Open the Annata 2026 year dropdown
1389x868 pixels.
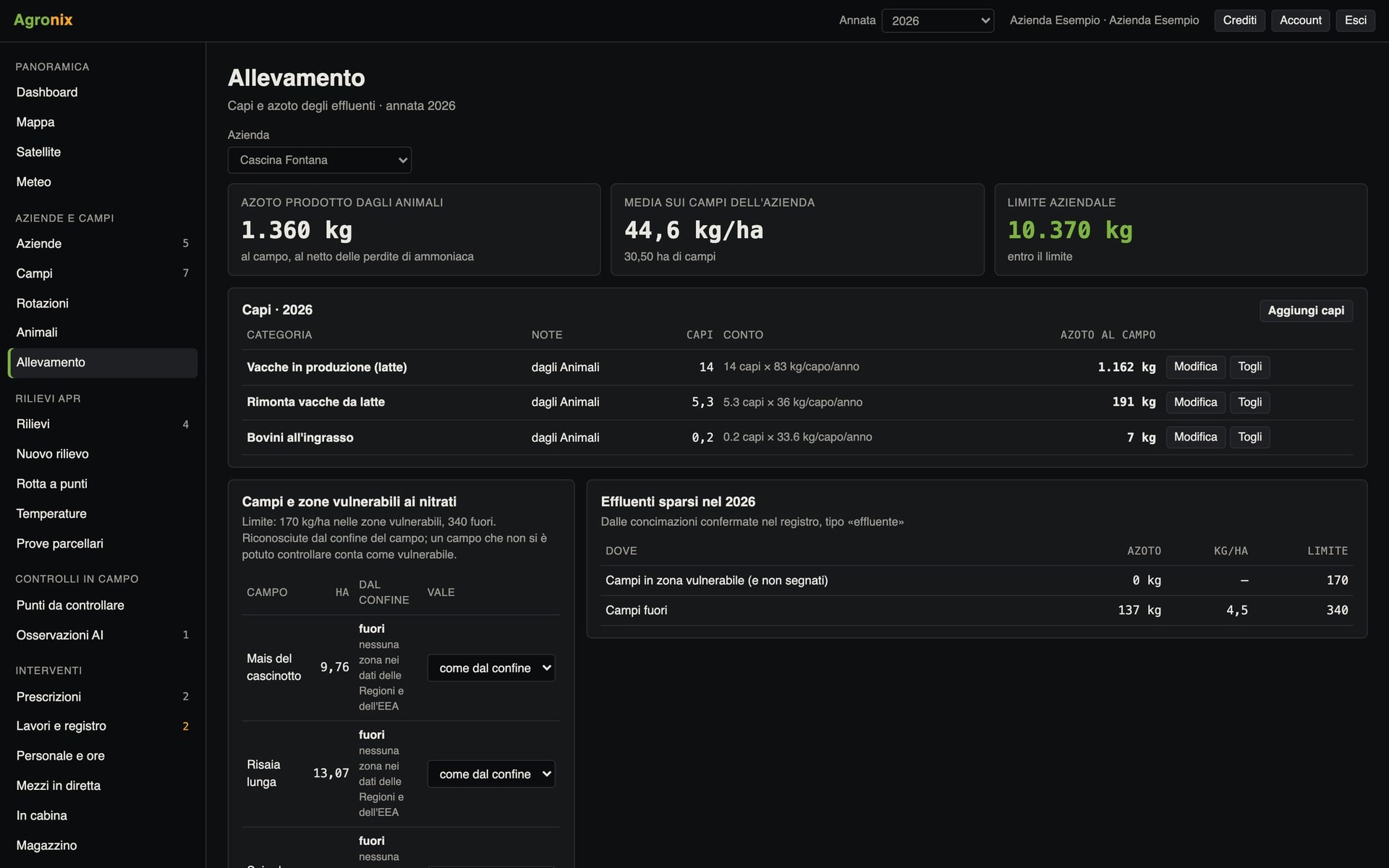click(938, 20)
